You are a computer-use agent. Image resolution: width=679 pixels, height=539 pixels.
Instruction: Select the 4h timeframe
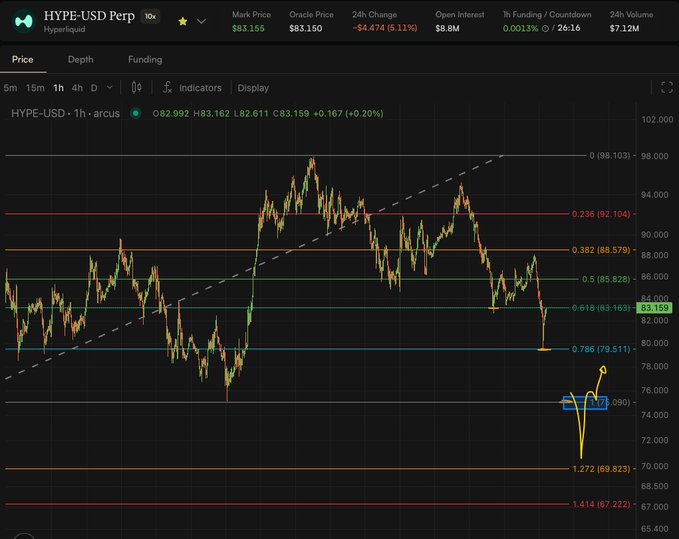click(77, 88)
